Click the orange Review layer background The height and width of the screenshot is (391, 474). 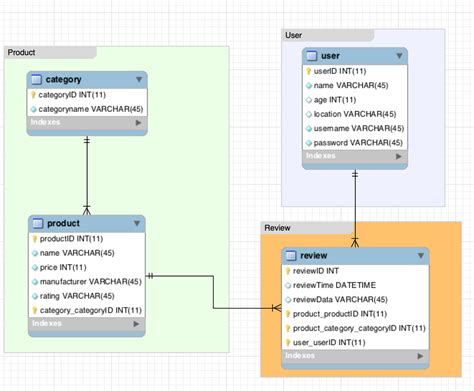pos(445,300)
